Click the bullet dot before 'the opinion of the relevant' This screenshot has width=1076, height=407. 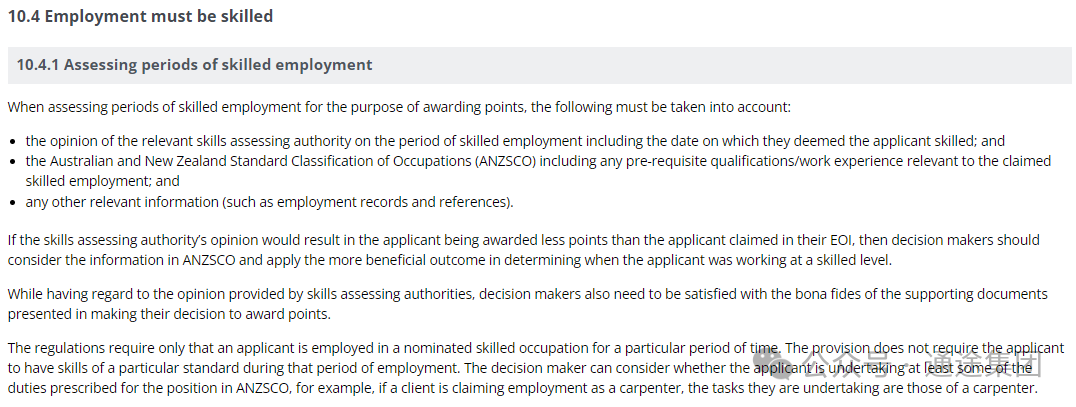pos(12,141)
